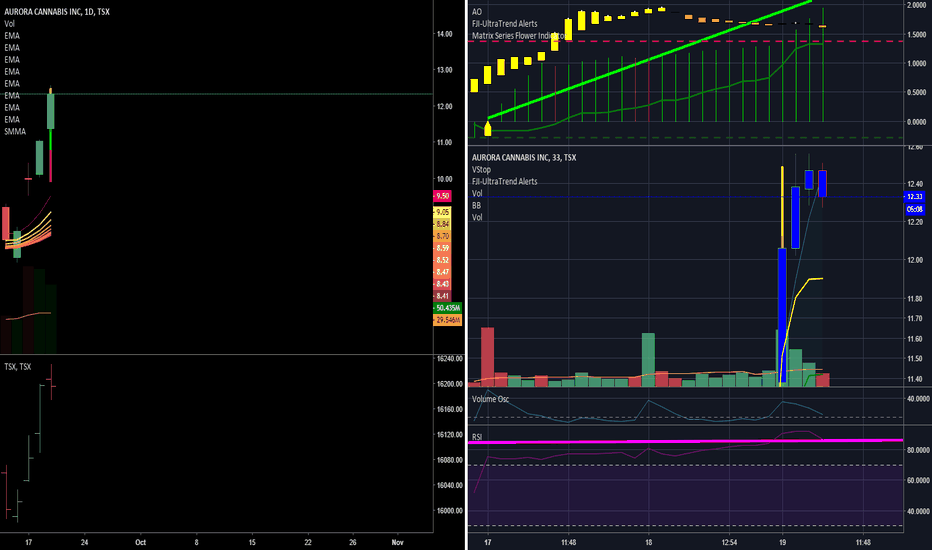Click the Nov date on time axis

click(x=398, y=542)
